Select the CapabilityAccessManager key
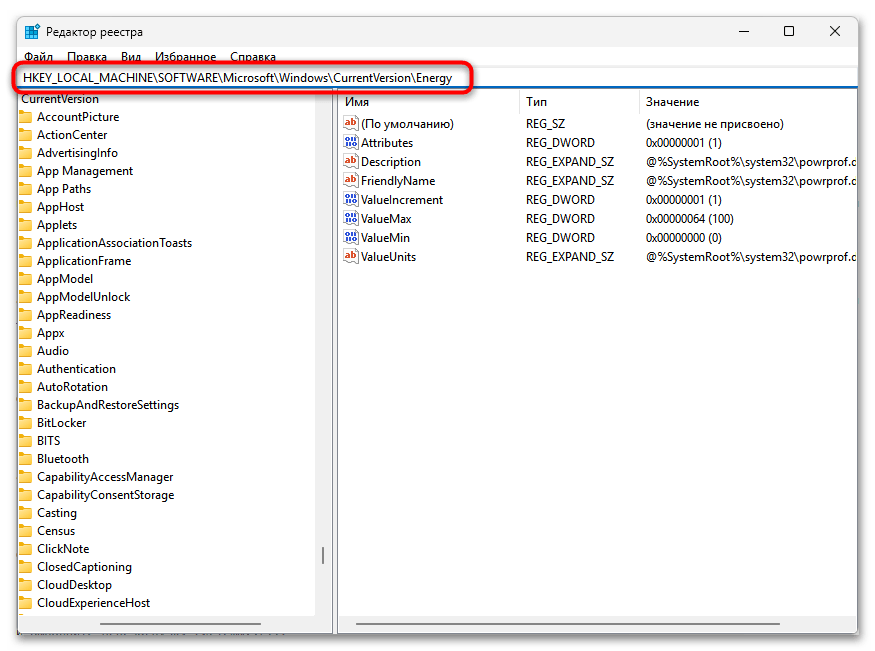Screen dimensions: 875x651 pos(105,477)
